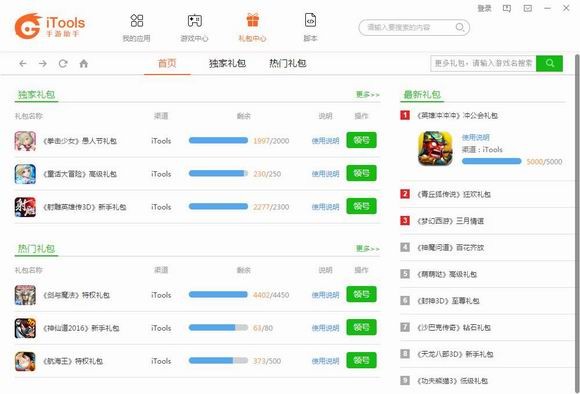This screenshot has width=580, height=394.
Task: Click the 《剑与魔法》特权礼包 name text
Action: [76, 295]
